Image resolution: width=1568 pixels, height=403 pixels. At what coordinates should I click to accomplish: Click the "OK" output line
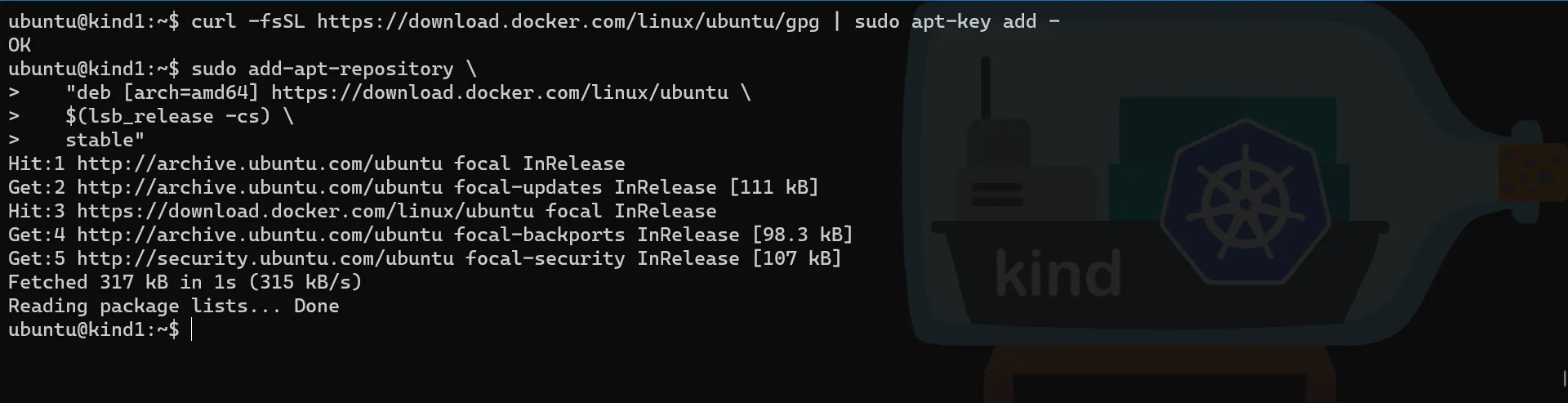pos(20,46)
